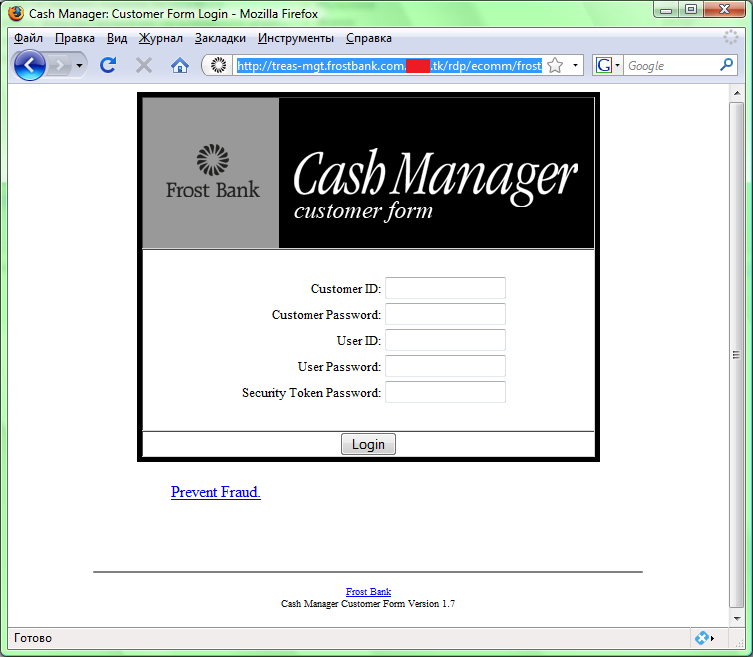Viewport: 753px width, 657px height.
Task: Click the Frost site favicon in address bar
Action: (x=219, y=65)
